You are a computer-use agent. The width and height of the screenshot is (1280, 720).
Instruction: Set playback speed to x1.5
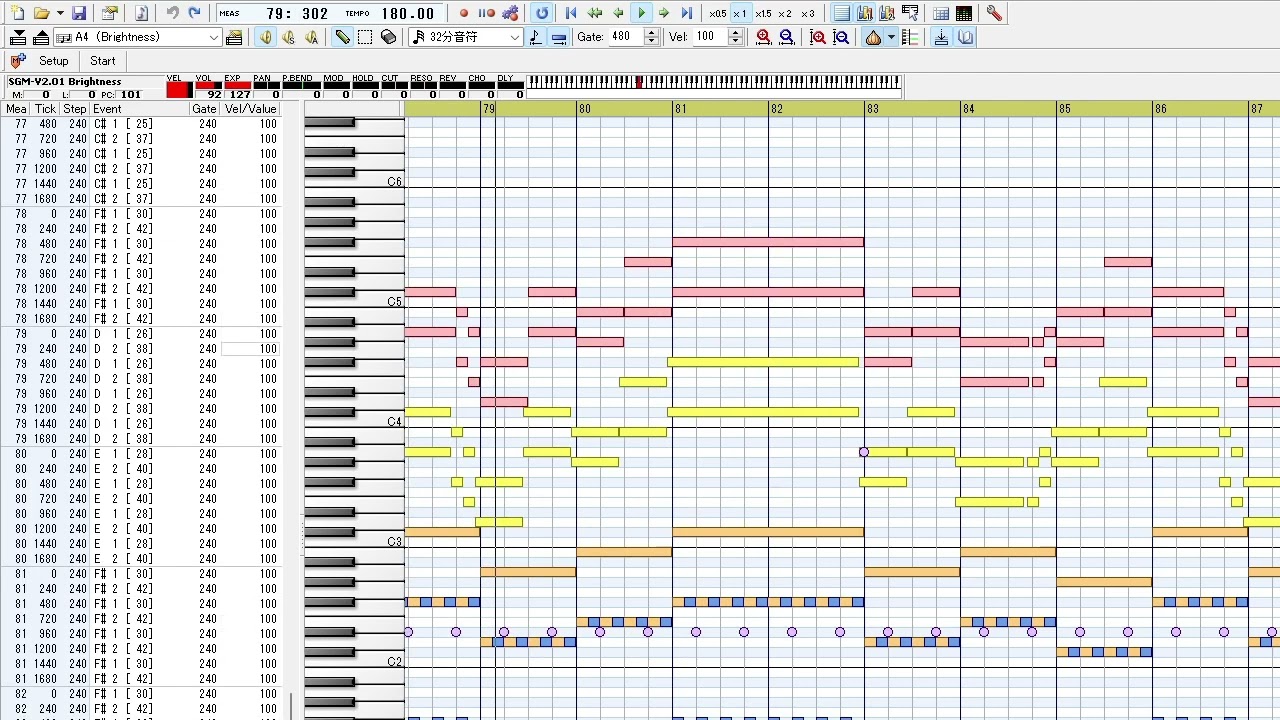click(763, 13)
